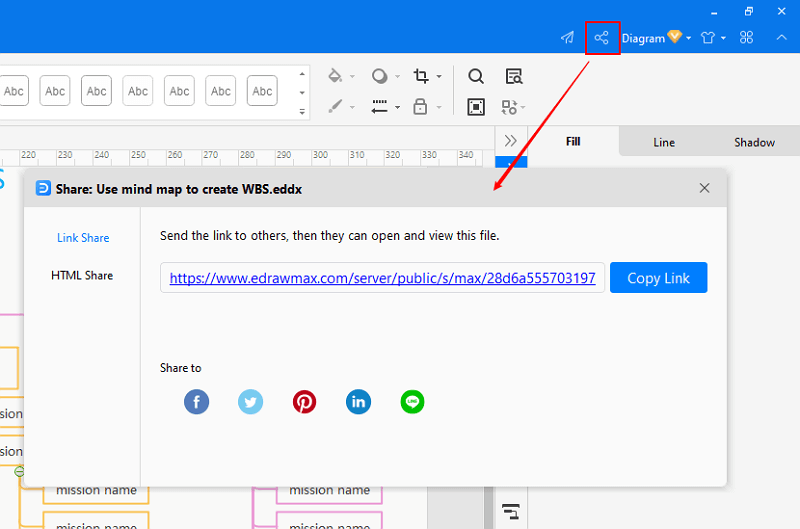
Task: Share to Pinterest
Action: tap(305, 402)
